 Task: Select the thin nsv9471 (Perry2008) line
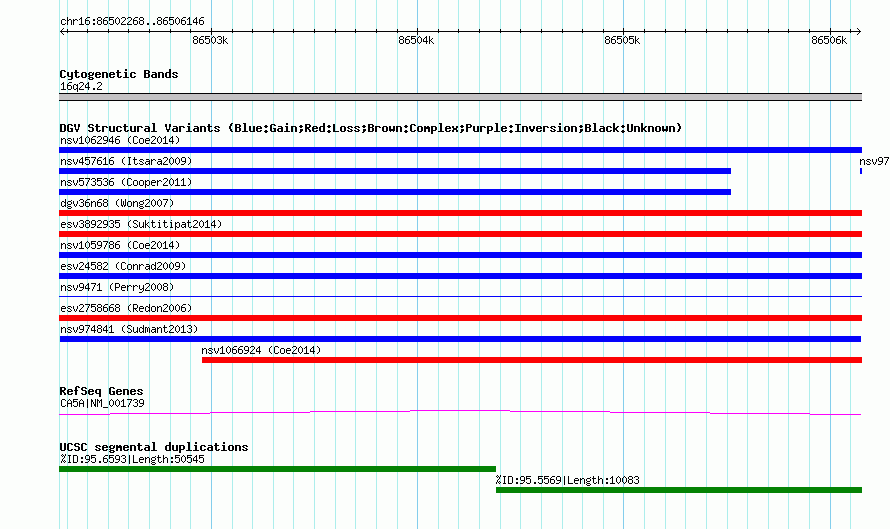click(460, 296)
